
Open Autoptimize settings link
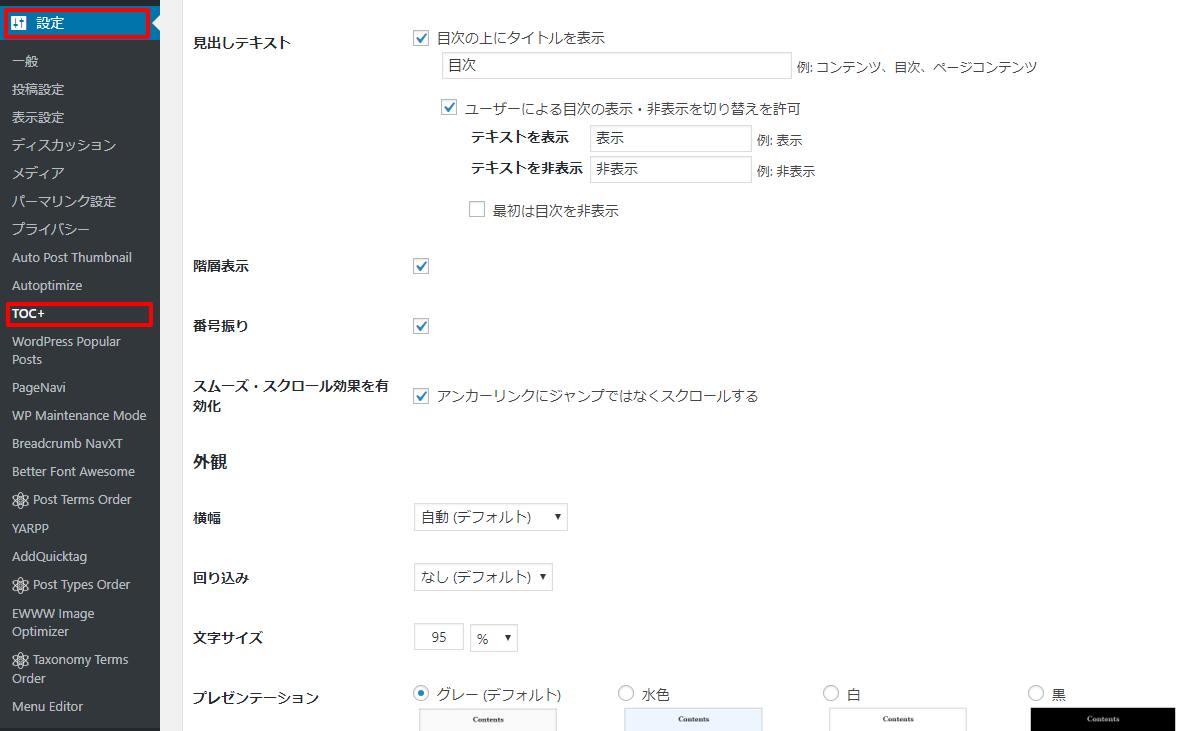[x=47, y=285]
